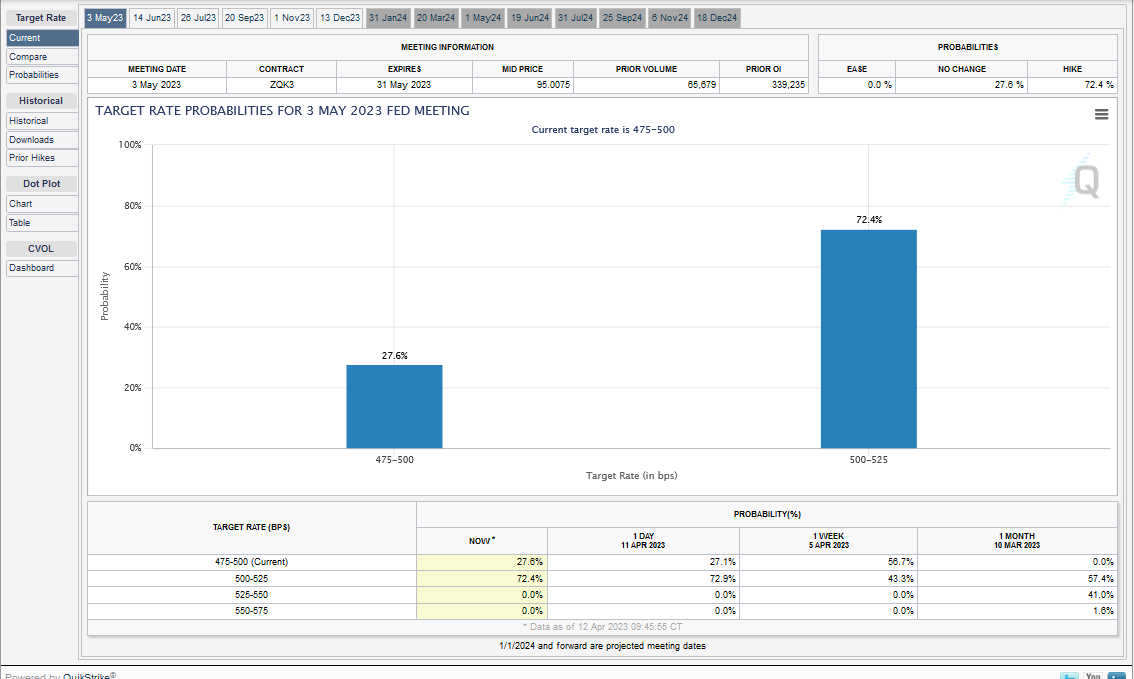The width and height of the screenshot is (1134, 679).
Task: Select the 3 May23 meeting tab
Action: [106, 18]
